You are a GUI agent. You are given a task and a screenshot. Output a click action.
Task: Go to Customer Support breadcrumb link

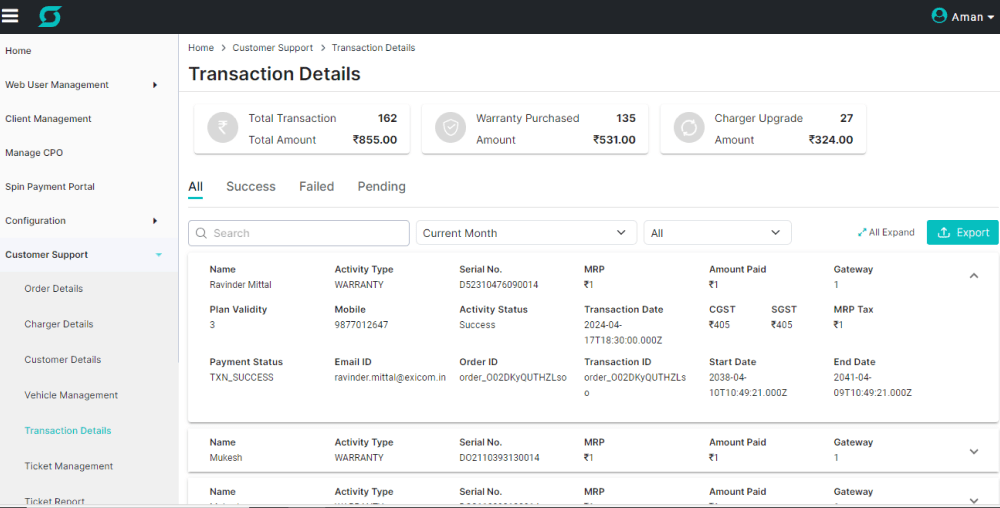click(272, 48)
